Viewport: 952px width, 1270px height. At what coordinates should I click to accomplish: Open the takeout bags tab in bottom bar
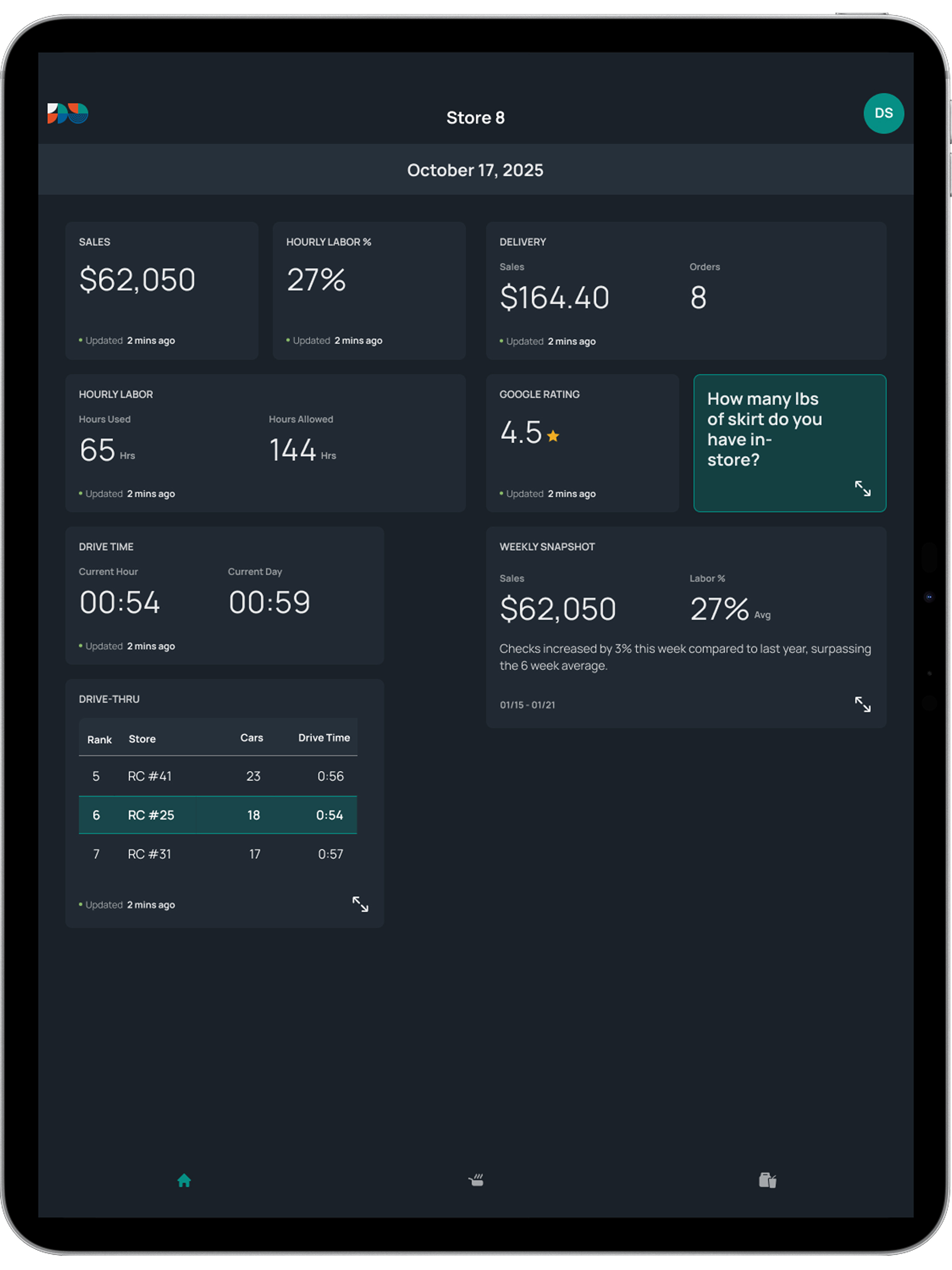[767, 1180]
